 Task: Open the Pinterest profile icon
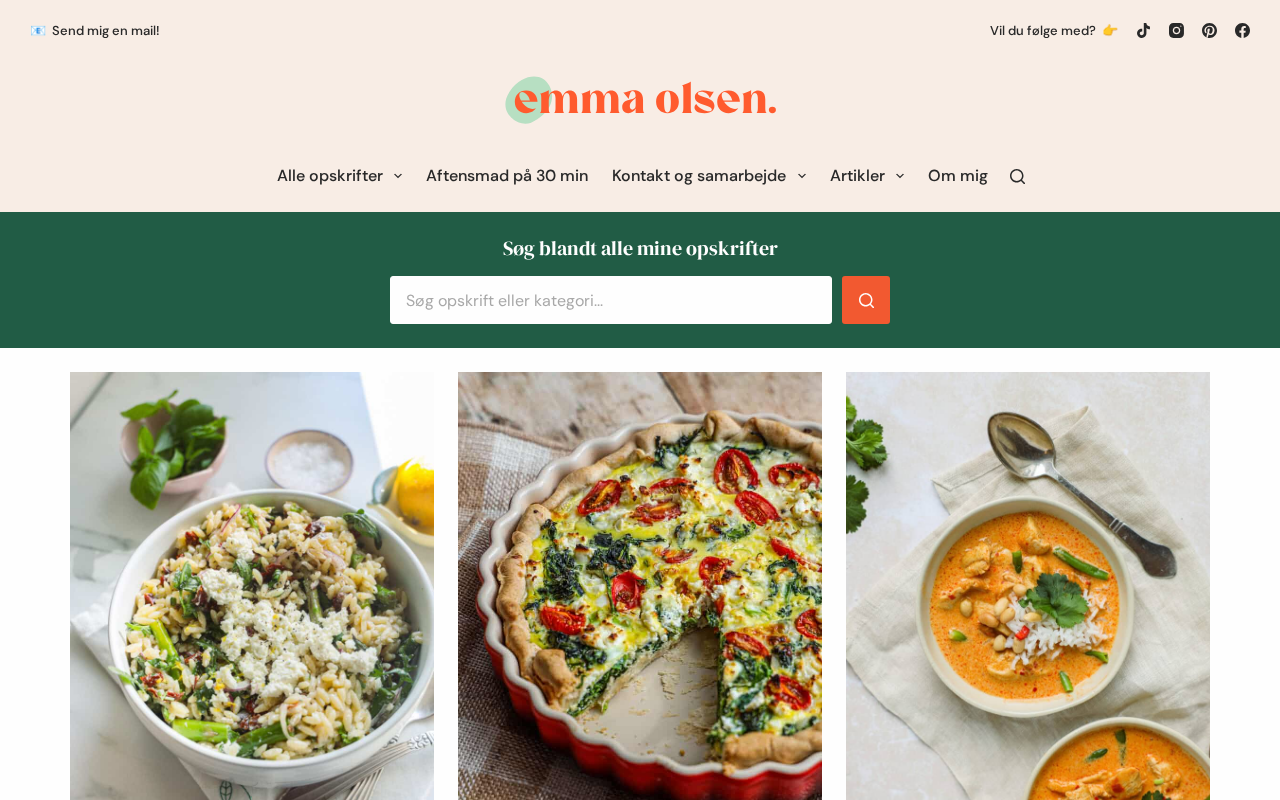(1209, 30)
